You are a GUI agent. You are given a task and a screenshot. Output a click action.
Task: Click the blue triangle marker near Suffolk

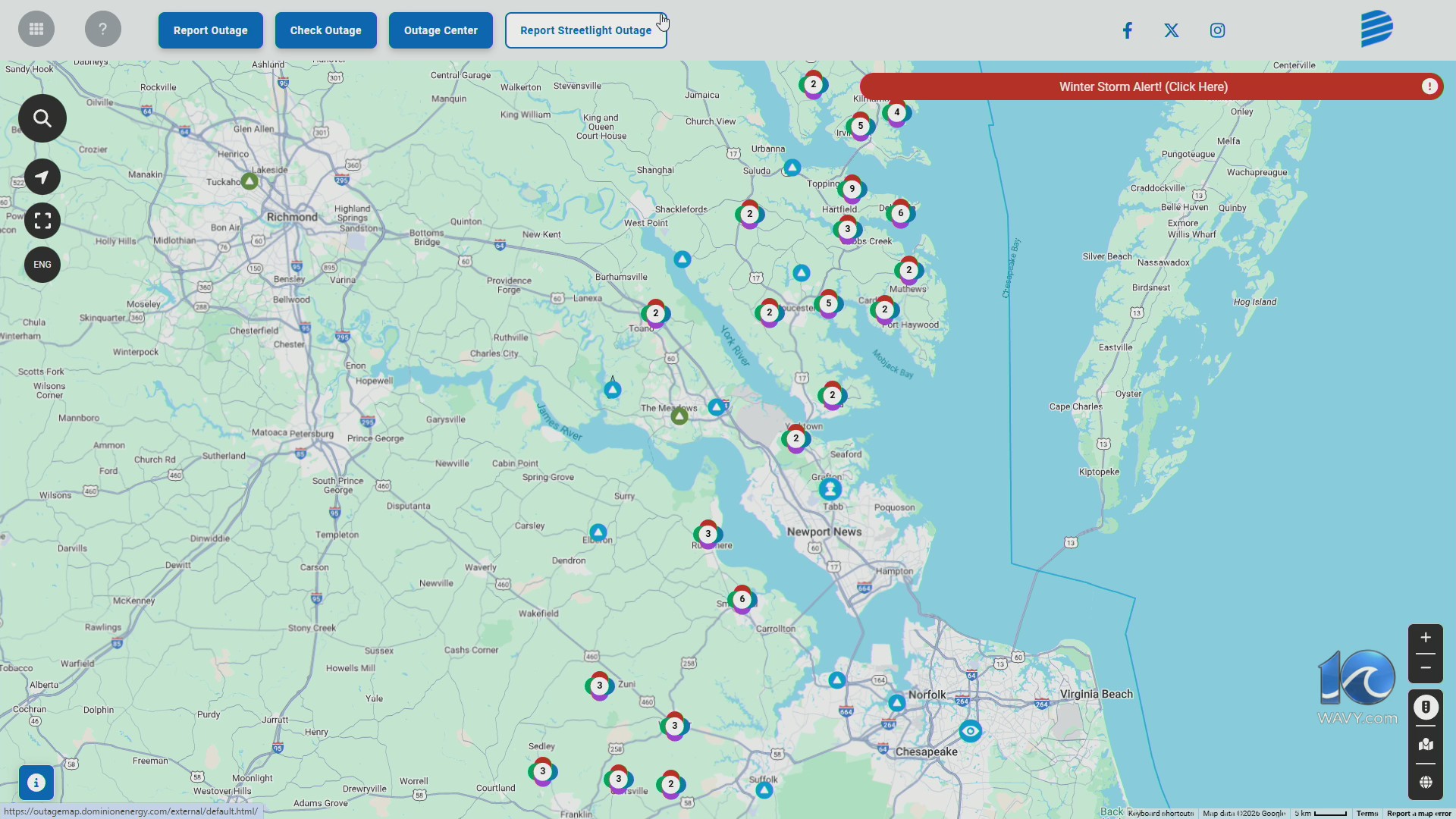[x=764, y=790]
